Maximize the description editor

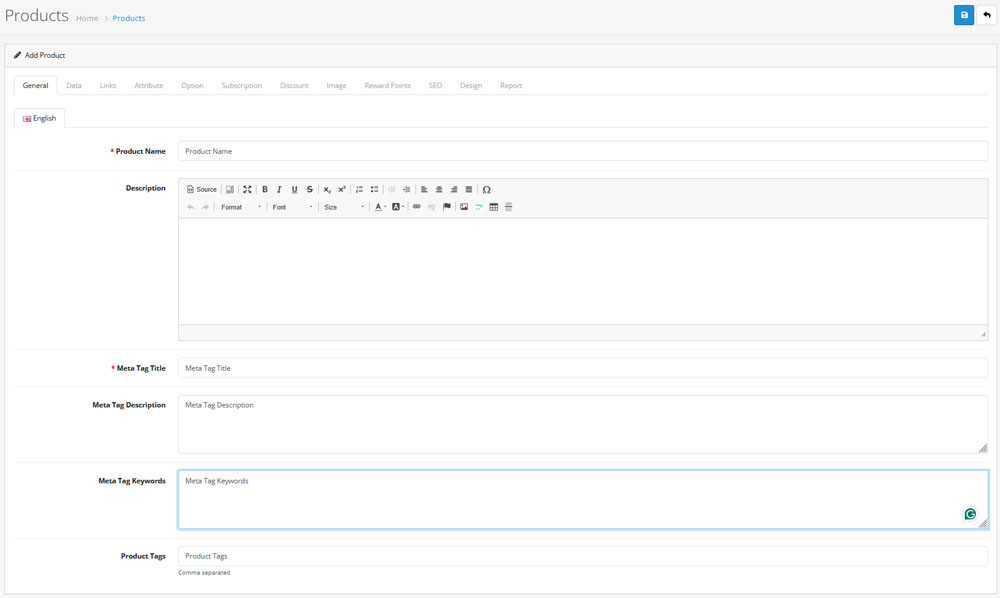[247, 189]
